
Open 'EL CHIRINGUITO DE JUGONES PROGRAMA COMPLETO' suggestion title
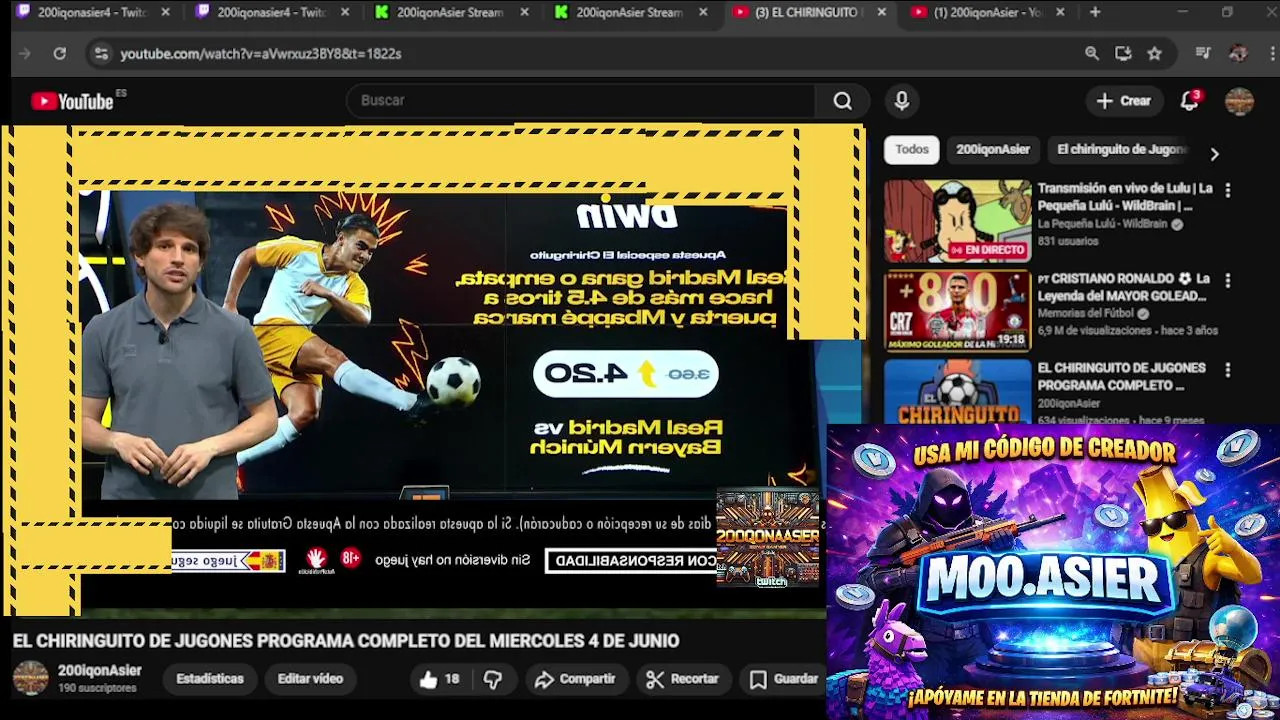1121,376
